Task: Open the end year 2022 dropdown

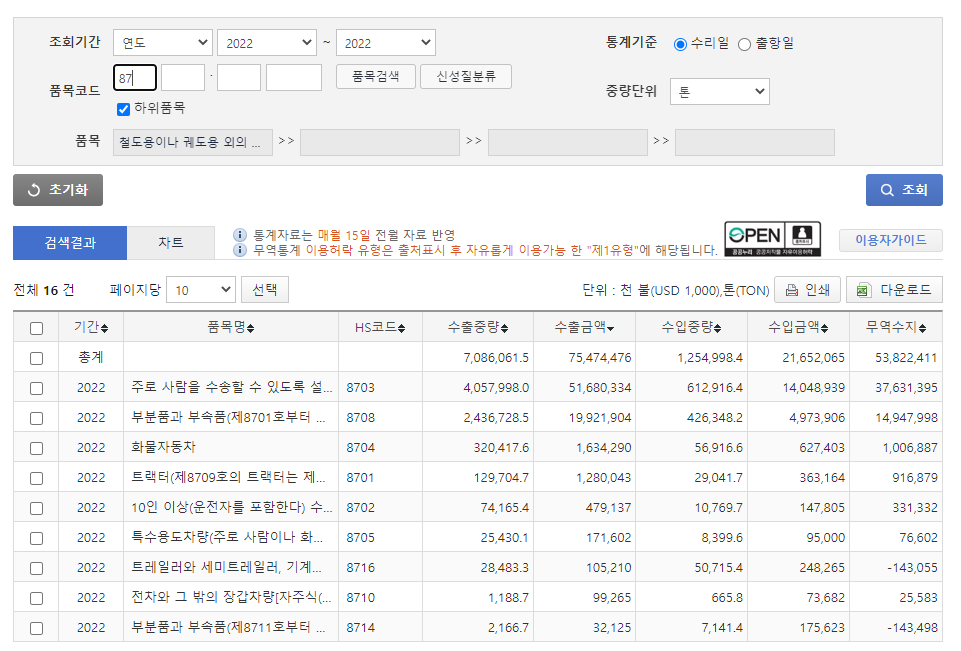Action: pyautogui.click(x=386, y=43)
